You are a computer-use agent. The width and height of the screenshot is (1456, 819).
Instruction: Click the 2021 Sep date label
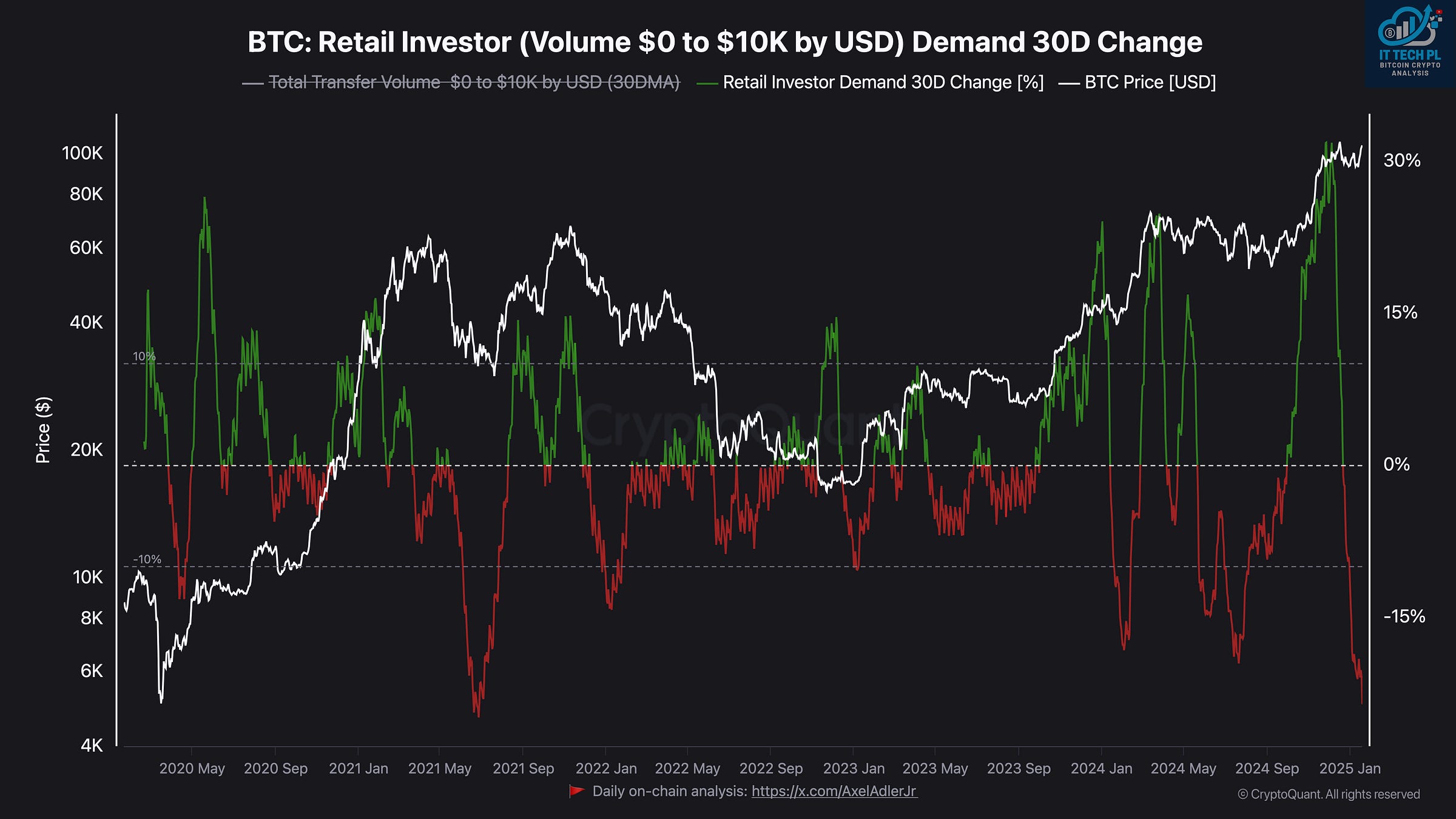coord(524,769)
